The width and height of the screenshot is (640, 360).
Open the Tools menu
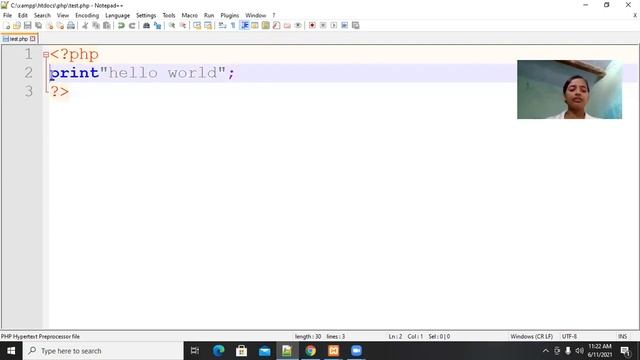(x=169, y=16)
